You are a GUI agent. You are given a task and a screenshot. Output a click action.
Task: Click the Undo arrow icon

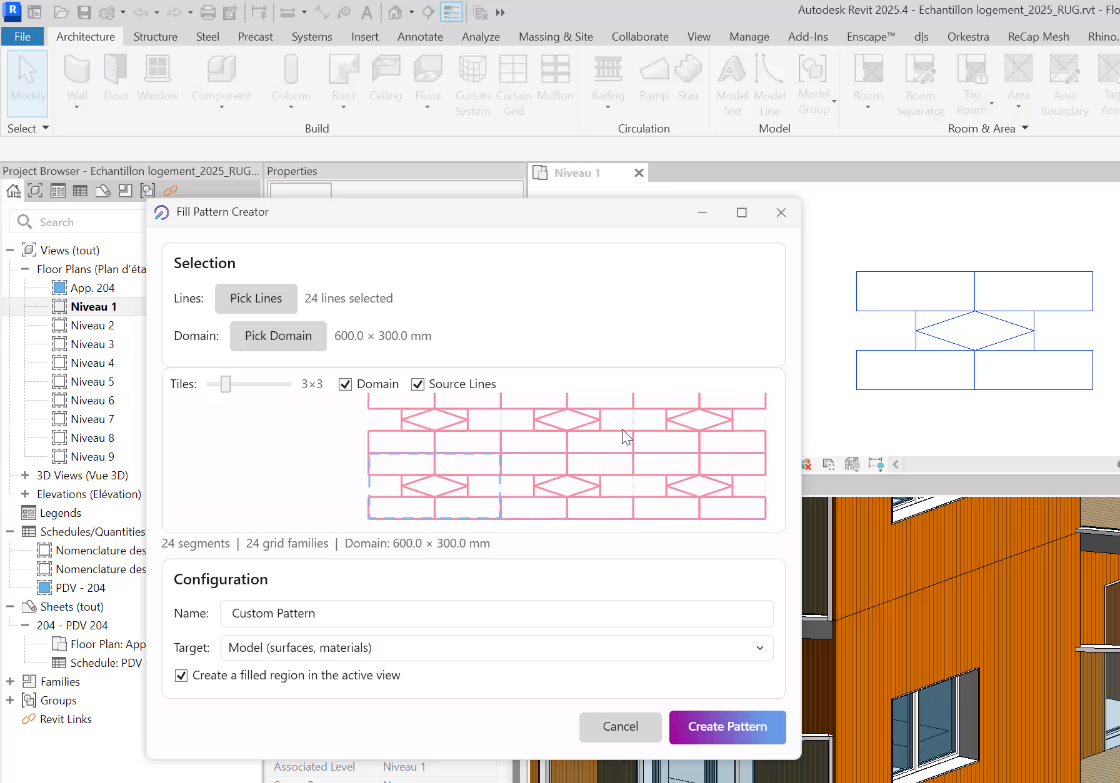coord(141,12)
